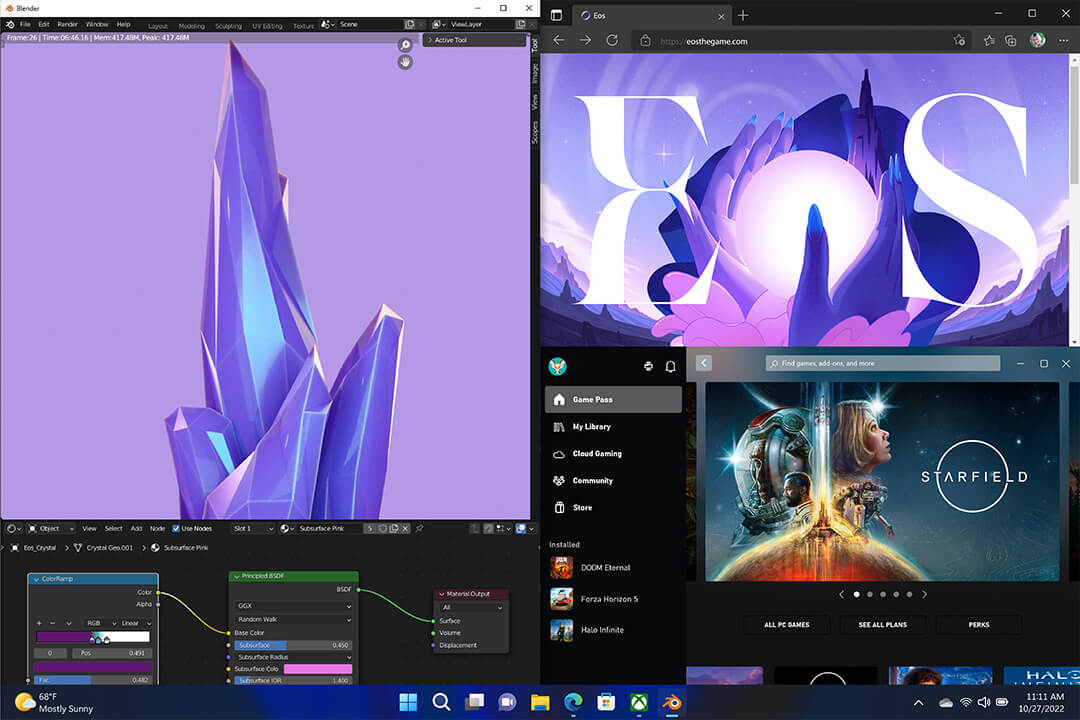Collapse the ColorRamp node header
The width and height of the screenshot is (1080, 720).
(36, 577)
